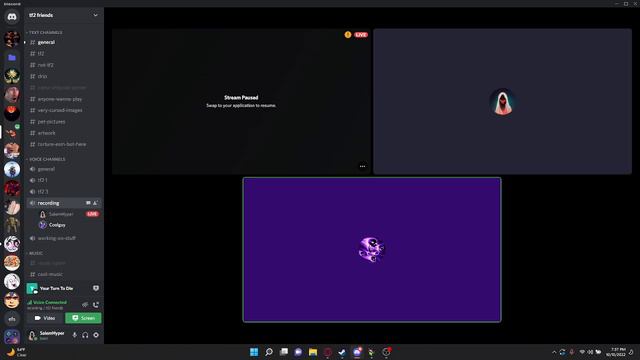Open Discord taskbar icon
The height and width of the screenshot is (360, 640).
point(357,352)
